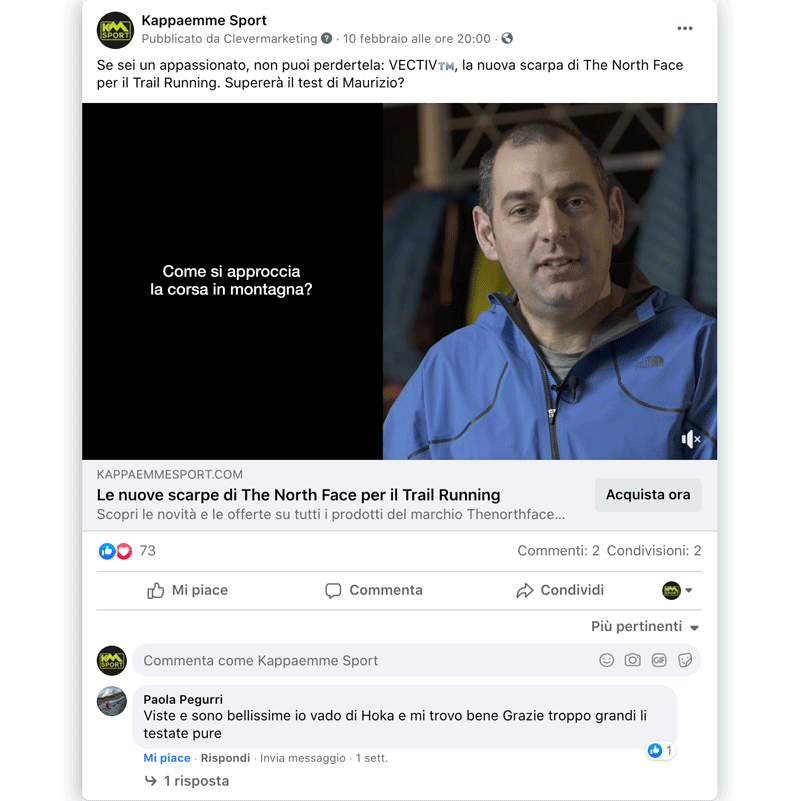Image resolution: width=800 pixels, height=801 pixels.
Task: Click the Commenta come Kappaemme Sport field
Action: tap(416, 660)
